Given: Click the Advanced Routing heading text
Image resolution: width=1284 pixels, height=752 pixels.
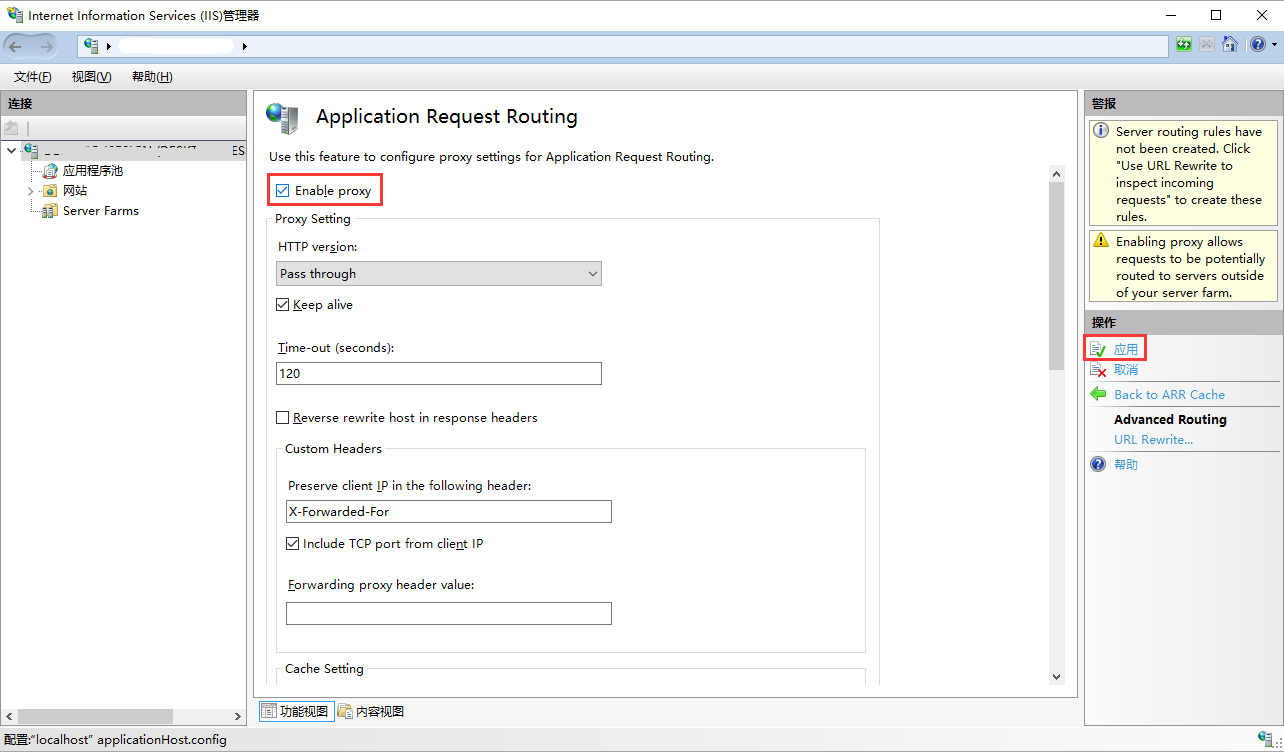Looking at the screenshot, I should pos(1170,420).
